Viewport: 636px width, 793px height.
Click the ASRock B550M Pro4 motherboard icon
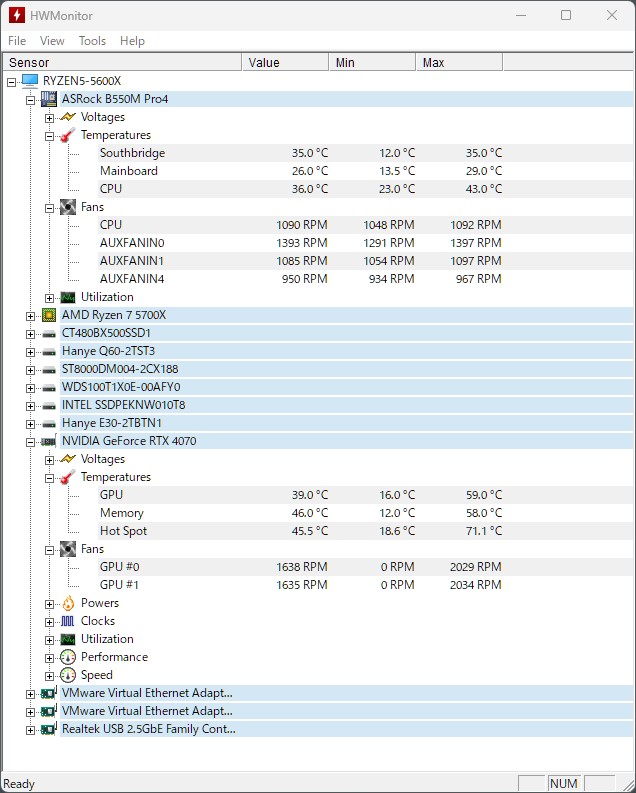pos(49,99)
